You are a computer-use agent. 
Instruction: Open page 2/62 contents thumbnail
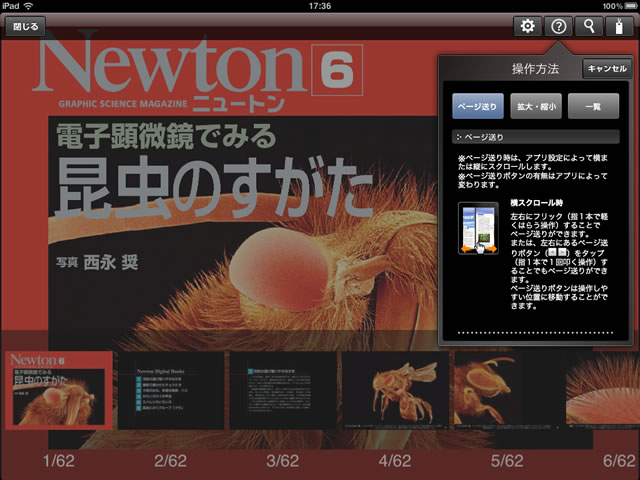171,390
